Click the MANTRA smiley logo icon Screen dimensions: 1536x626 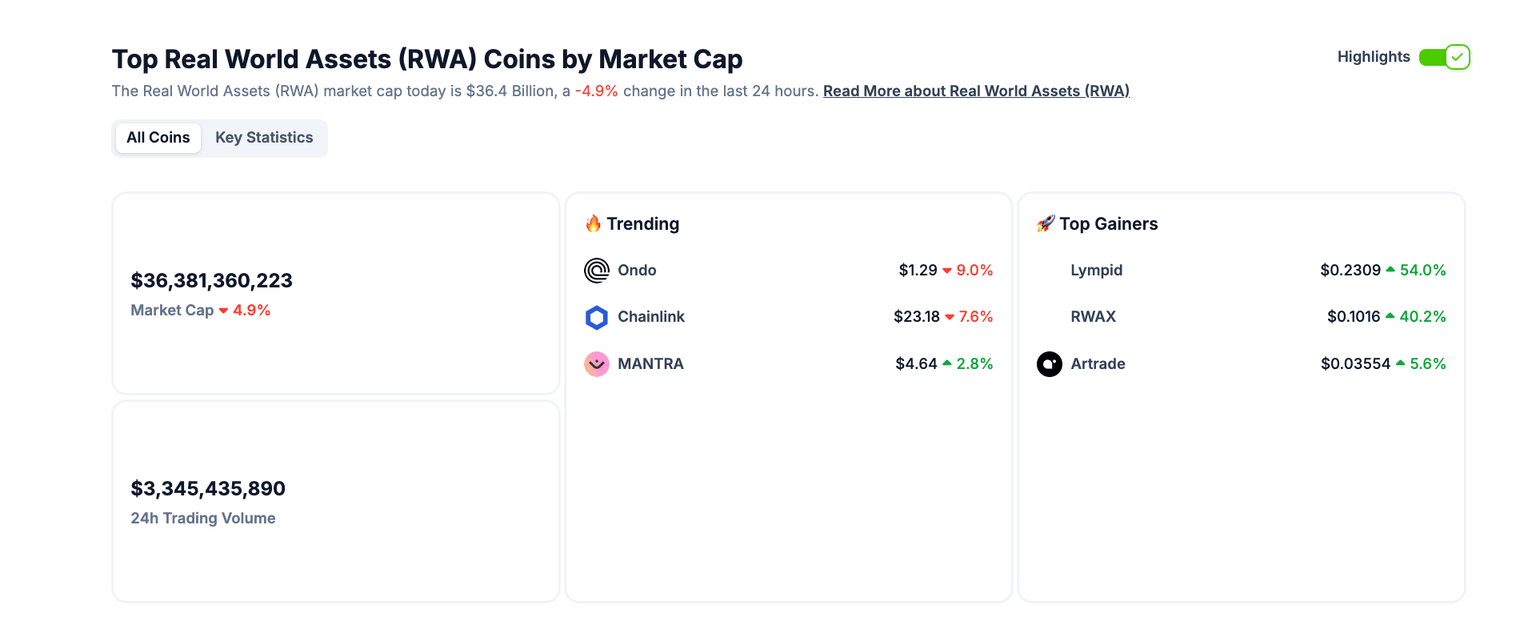[x=597, y=364]
